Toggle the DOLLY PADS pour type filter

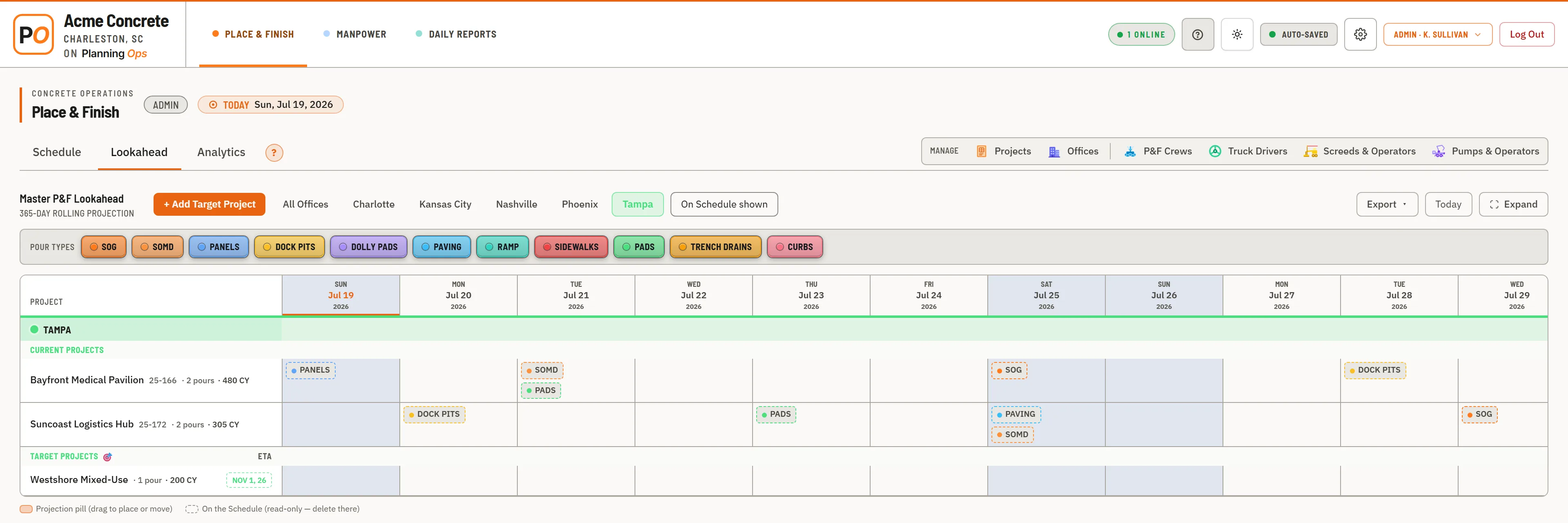click(368, 247)
